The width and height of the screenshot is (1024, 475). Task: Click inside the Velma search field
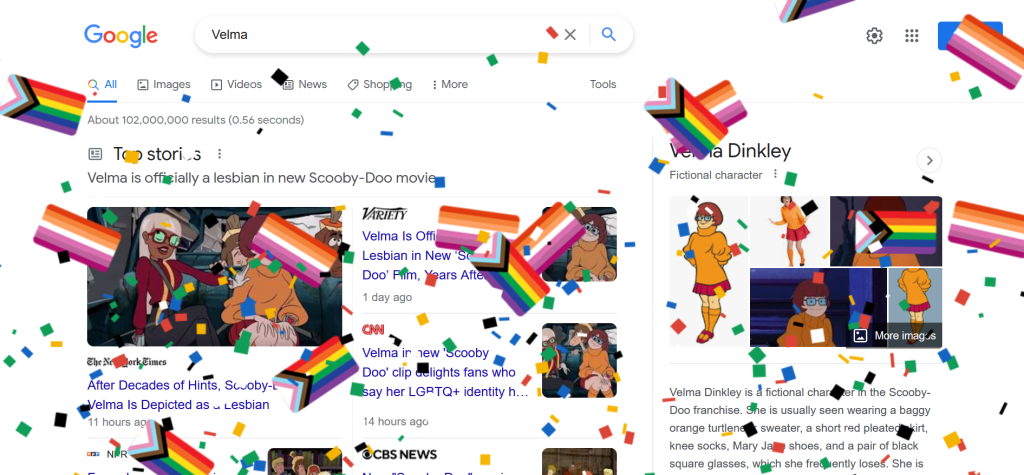372,35
